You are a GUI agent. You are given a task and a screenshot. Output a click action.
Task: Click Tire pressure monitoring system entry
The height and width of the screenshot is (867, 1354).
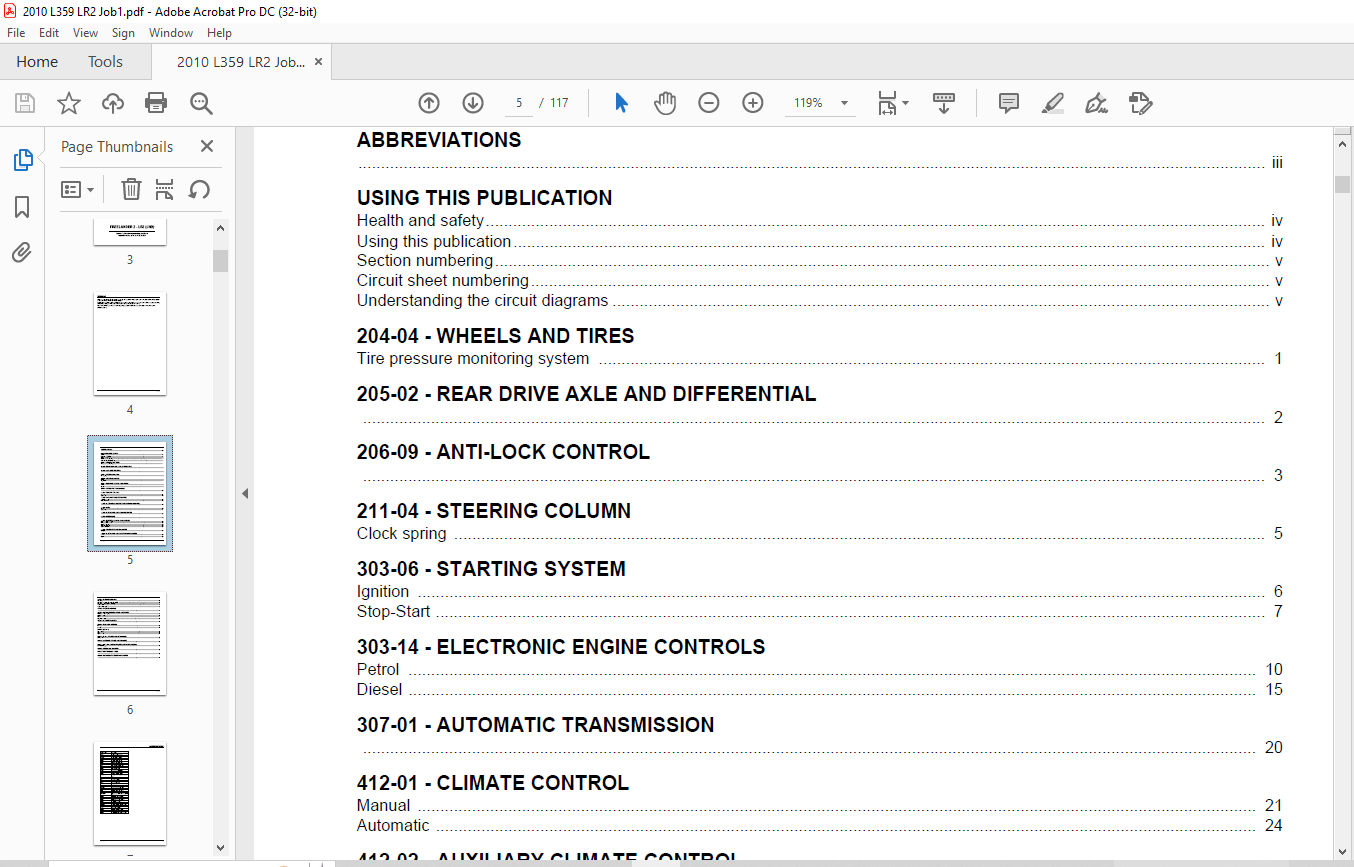click(473, 358)
